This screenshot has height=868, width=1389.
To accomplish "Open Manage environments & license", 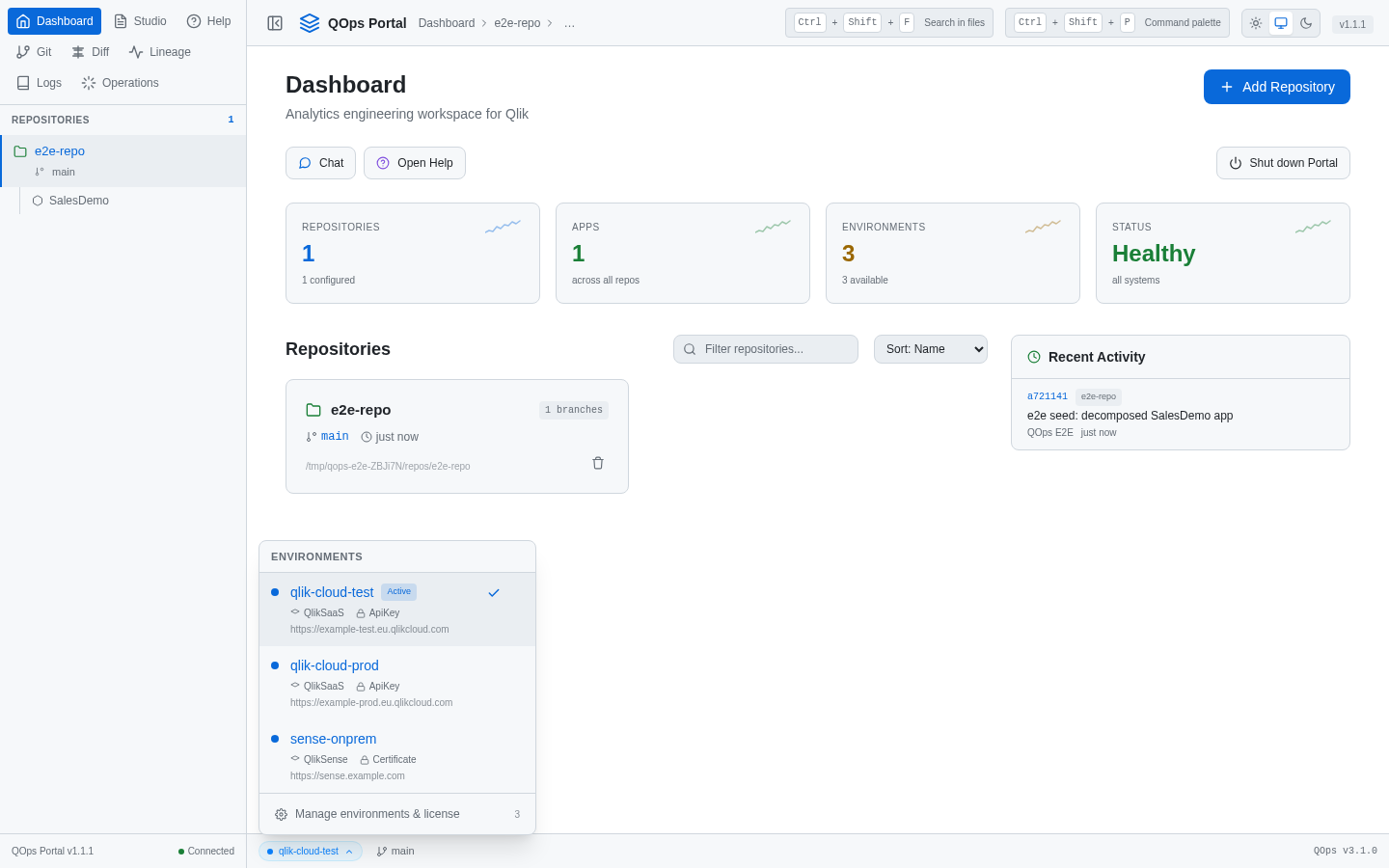I will [x=397, y=814].
